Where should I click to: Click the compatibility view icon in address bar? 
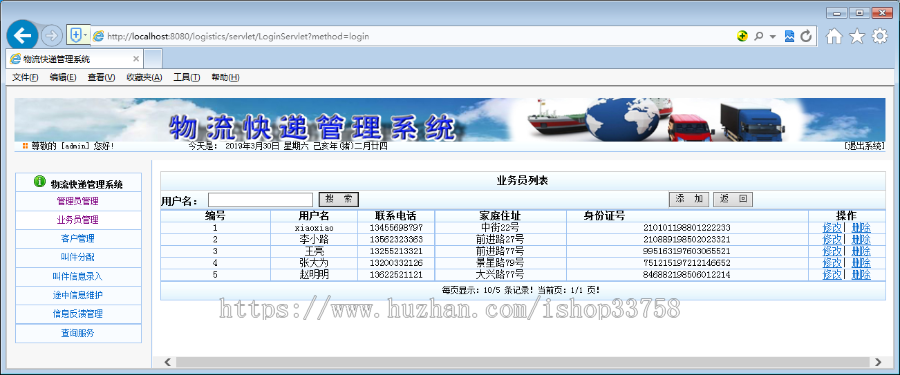(789, 36)
